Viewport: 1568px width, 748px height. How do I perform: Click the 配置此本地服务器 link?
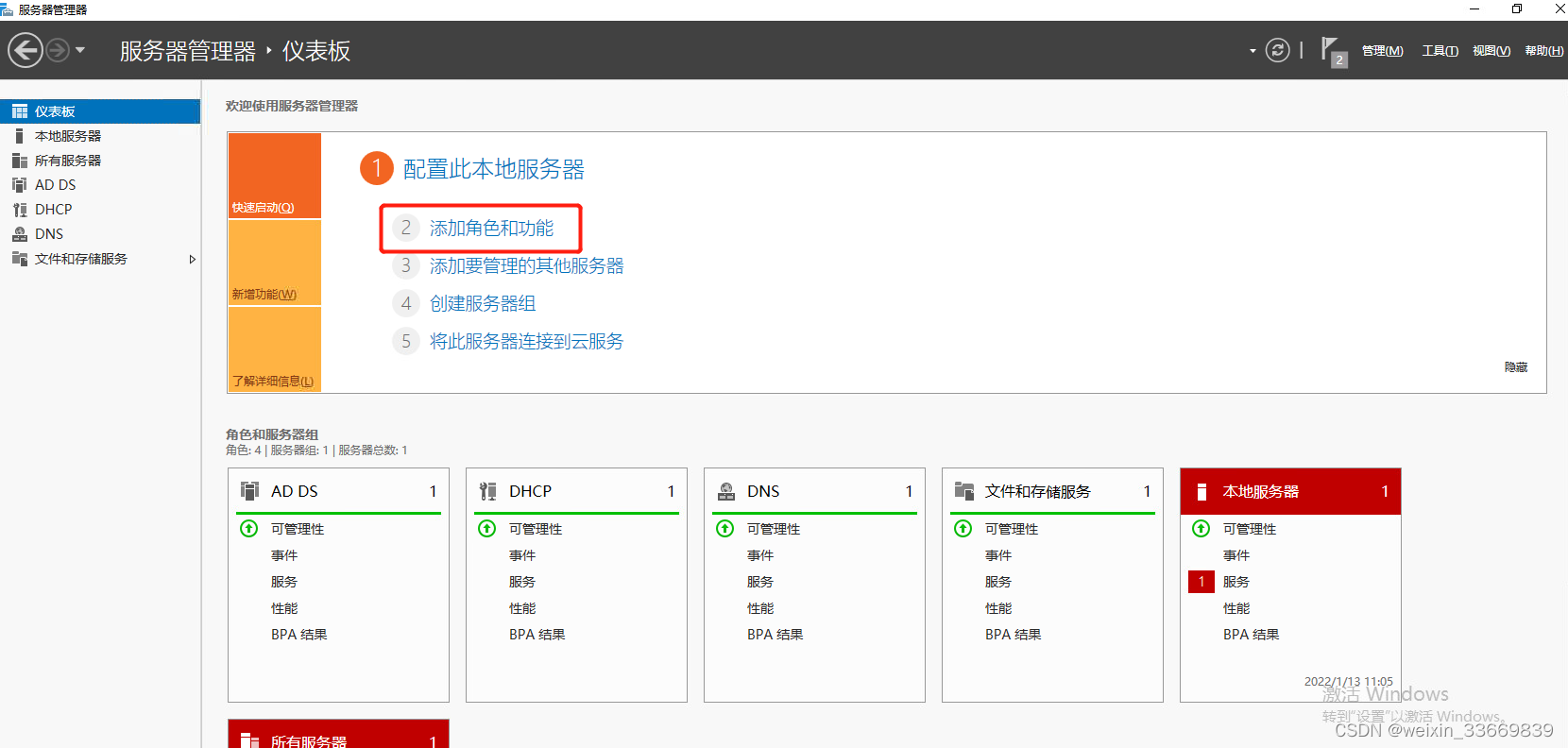(x=493, y=169)
